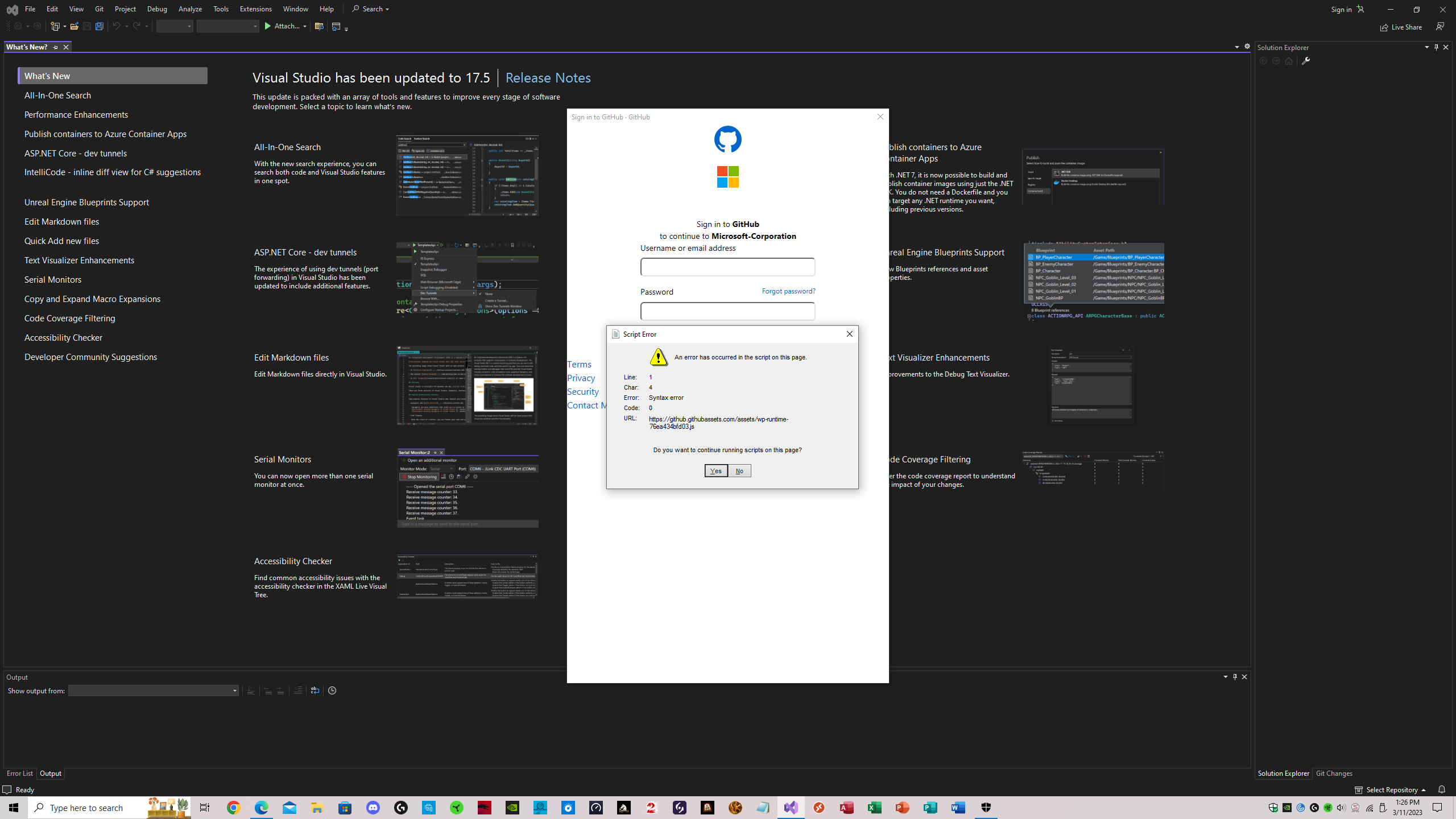The width and height of the screenshot is (1456, 819).
Task: Expand Show output from dropdown
Action: (x=234, y=690)
